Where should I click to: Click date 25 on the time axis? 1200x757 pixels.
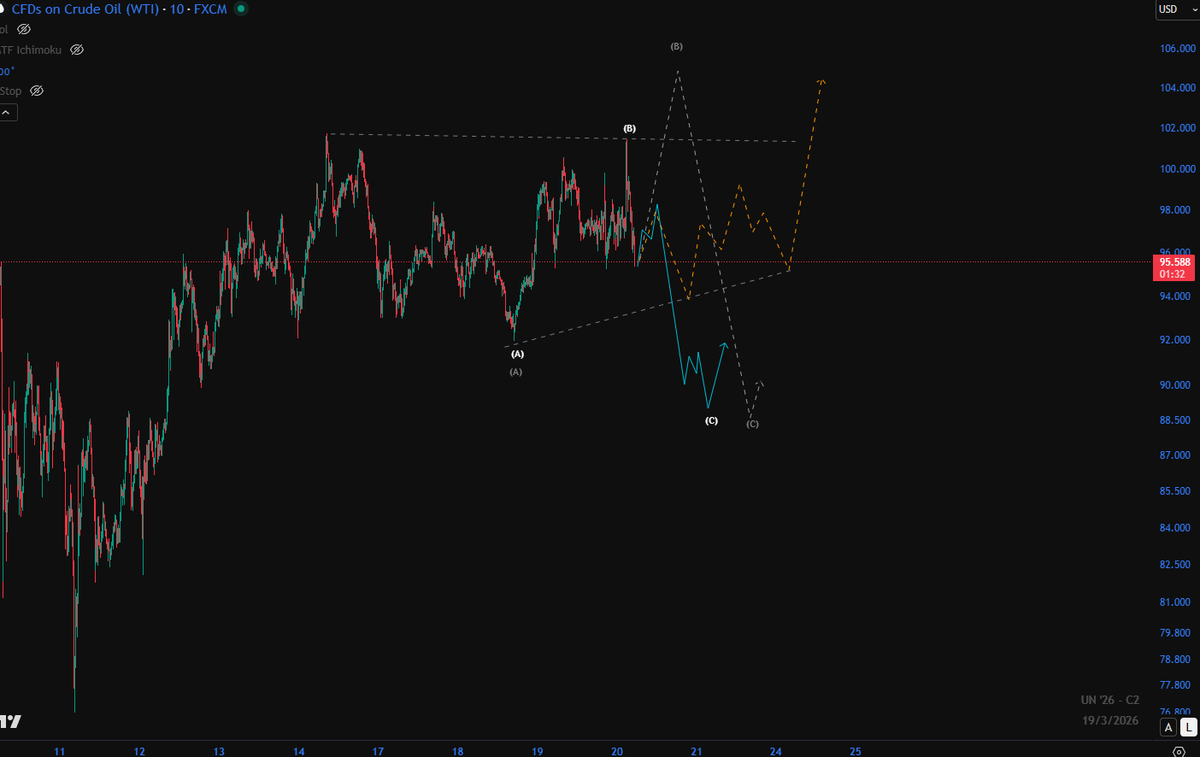point(855,751)
